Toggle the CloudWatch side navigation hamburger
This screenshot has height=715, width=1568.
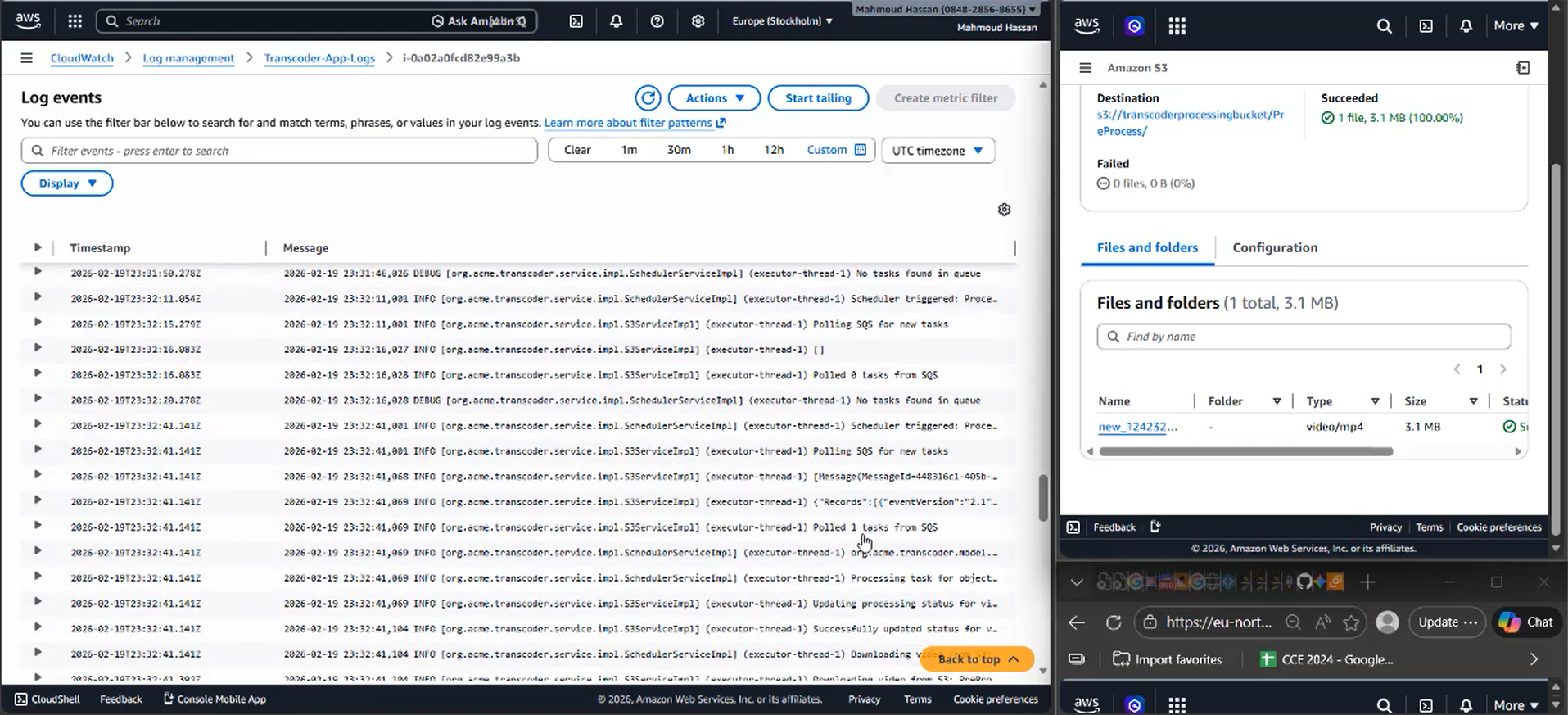[x=26, y=58]
